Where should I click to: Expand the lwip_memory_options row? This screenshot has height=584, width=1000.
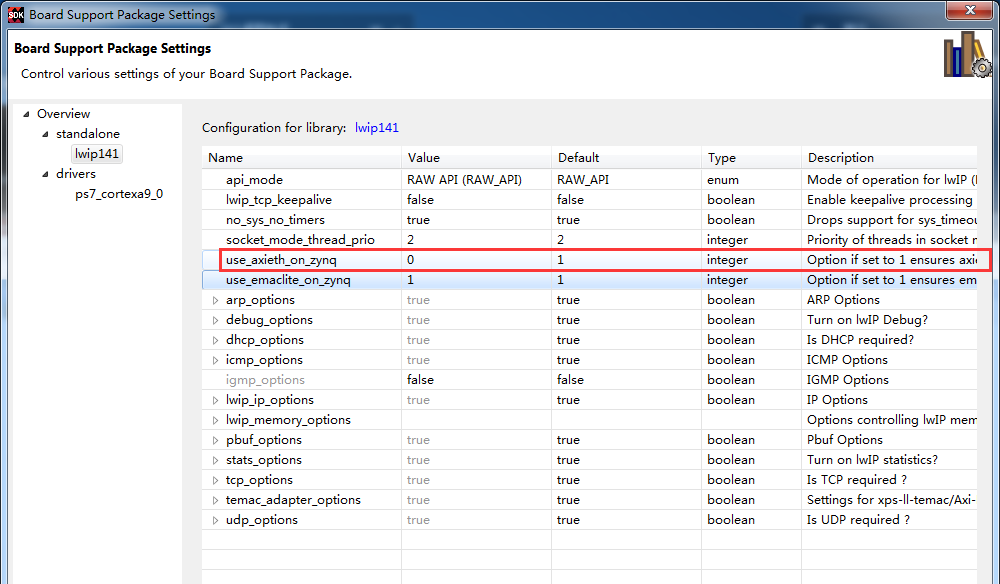point(216,420)
